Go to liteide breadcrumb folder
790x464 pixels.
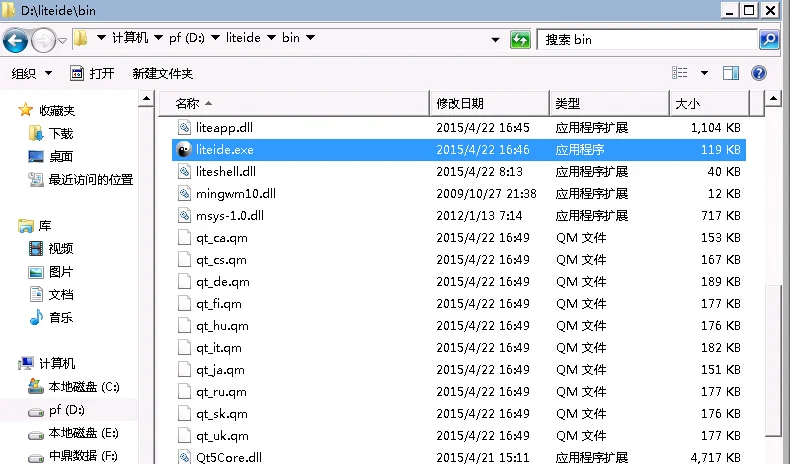pyautogui.click(x=243, y=38)
